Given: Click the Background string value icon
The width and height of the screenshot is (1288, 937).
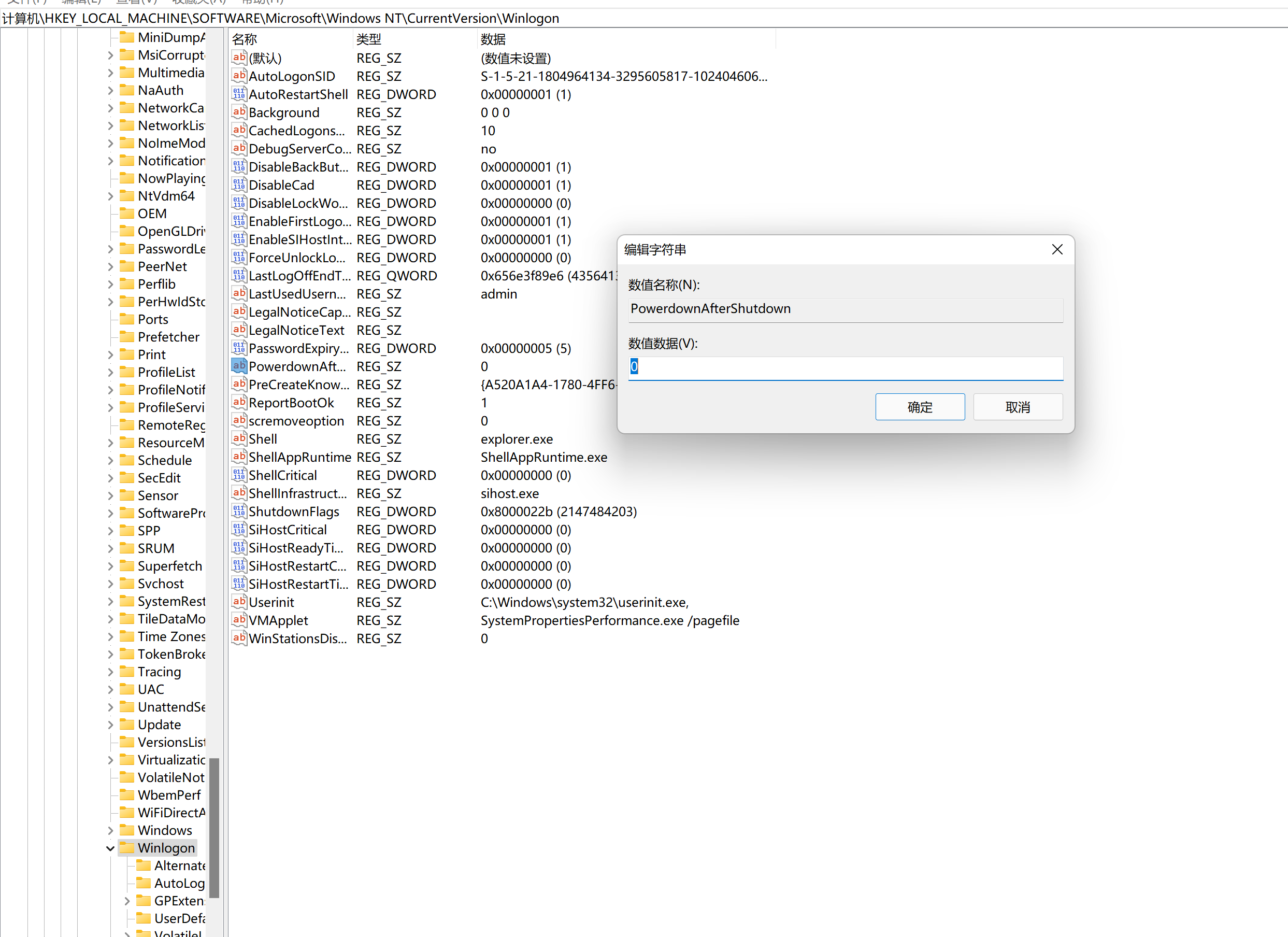Looking at the screenshot, I should (x=238, y=112).
